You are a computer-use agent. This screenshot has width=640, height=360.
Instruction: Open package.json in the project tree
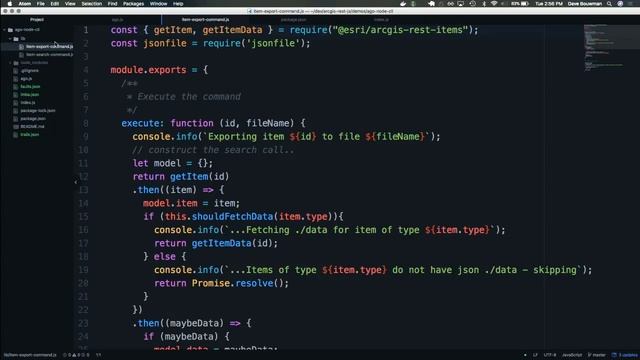pyautogui.click(x=33, y=118)
